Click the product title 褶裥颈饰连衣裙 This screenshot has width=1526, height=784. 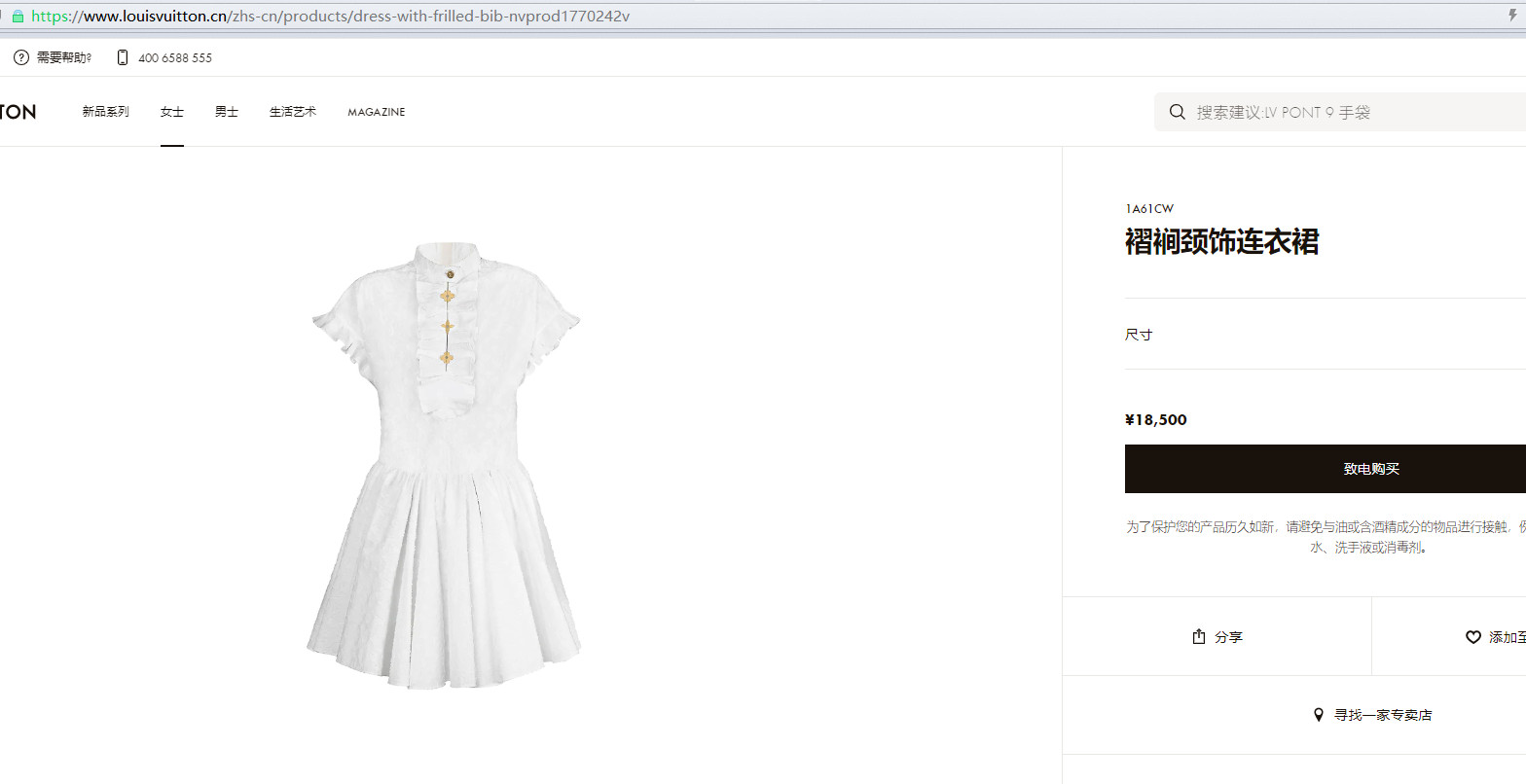pos(1222,242)
